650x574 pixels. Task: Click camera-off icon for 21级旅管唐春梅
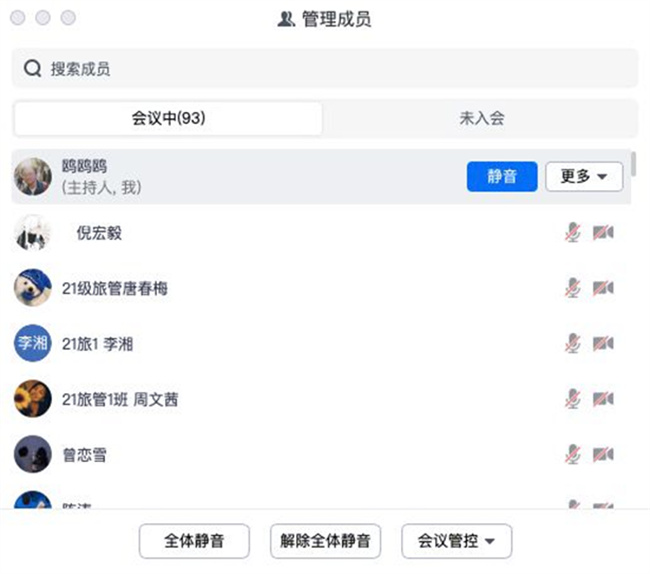[x=602, y=288]
